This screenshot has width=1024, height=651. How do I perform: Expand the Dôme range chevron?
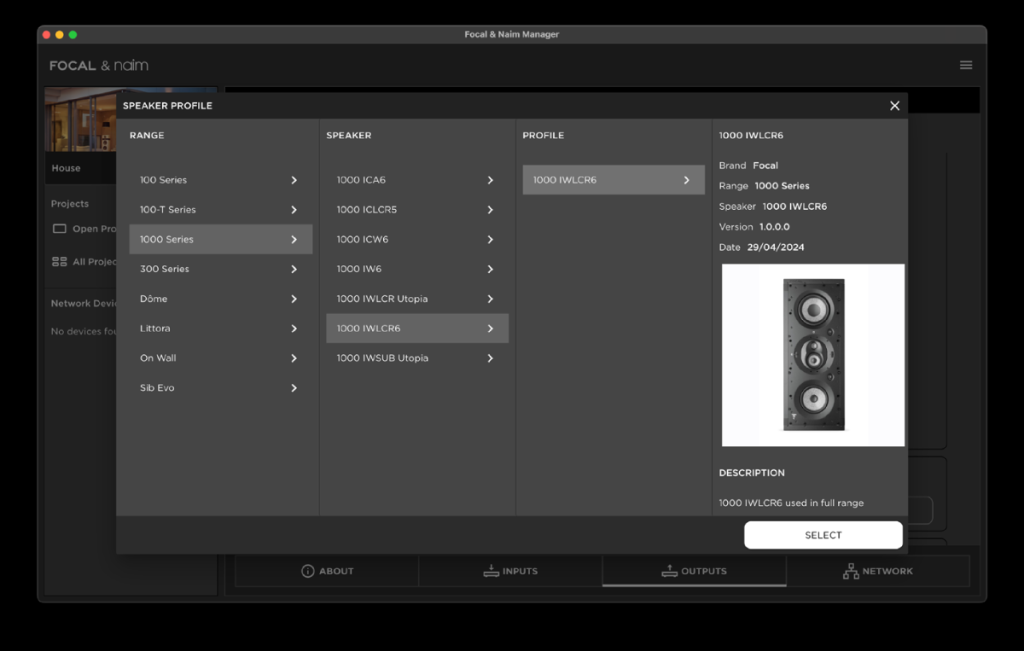294,298
